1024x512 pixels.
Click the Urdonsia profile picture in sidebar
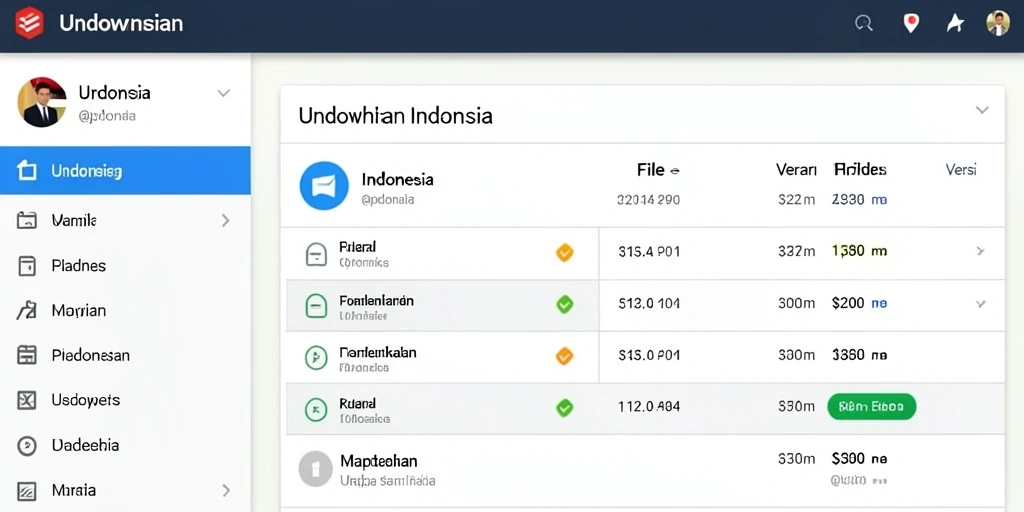pos(41,102)
